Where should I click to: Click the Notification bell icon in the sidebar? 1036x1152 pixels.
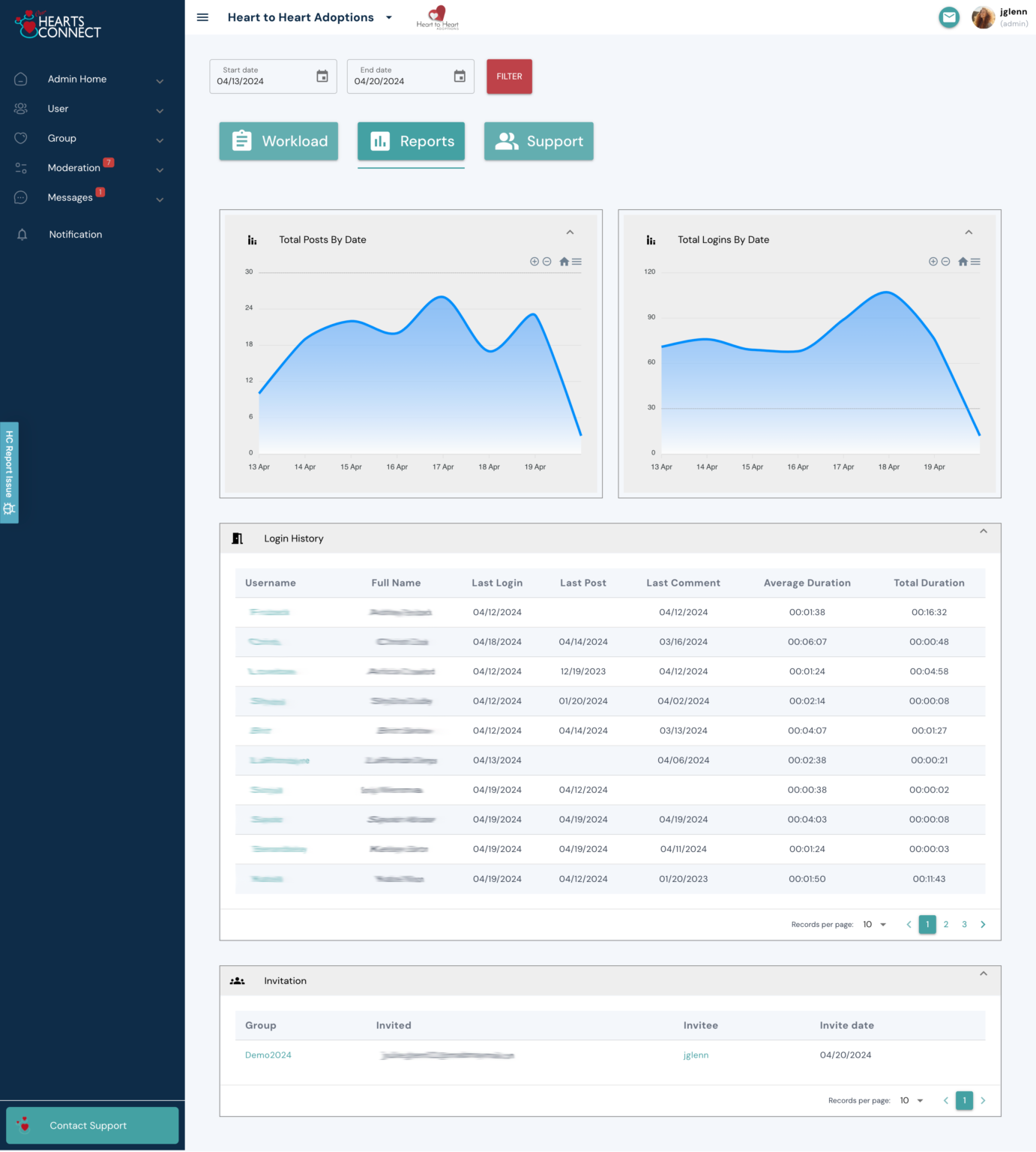[22, 234]
